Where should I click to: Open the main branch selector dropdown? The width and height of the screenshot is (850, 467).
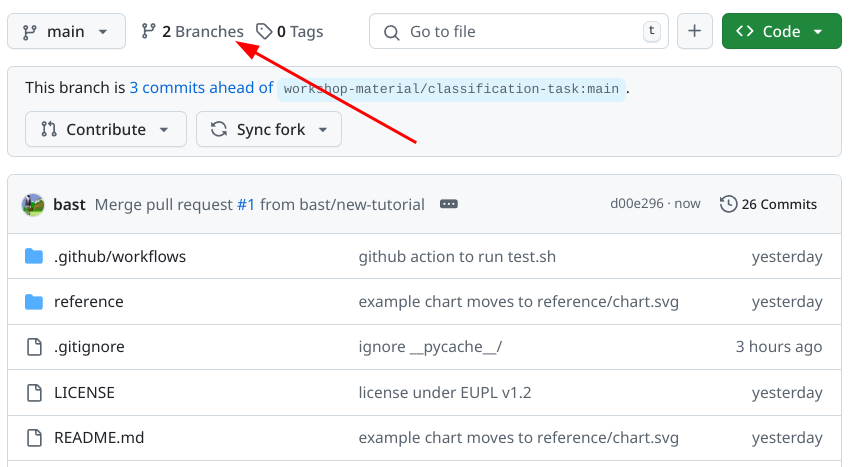tap(66, 31)
